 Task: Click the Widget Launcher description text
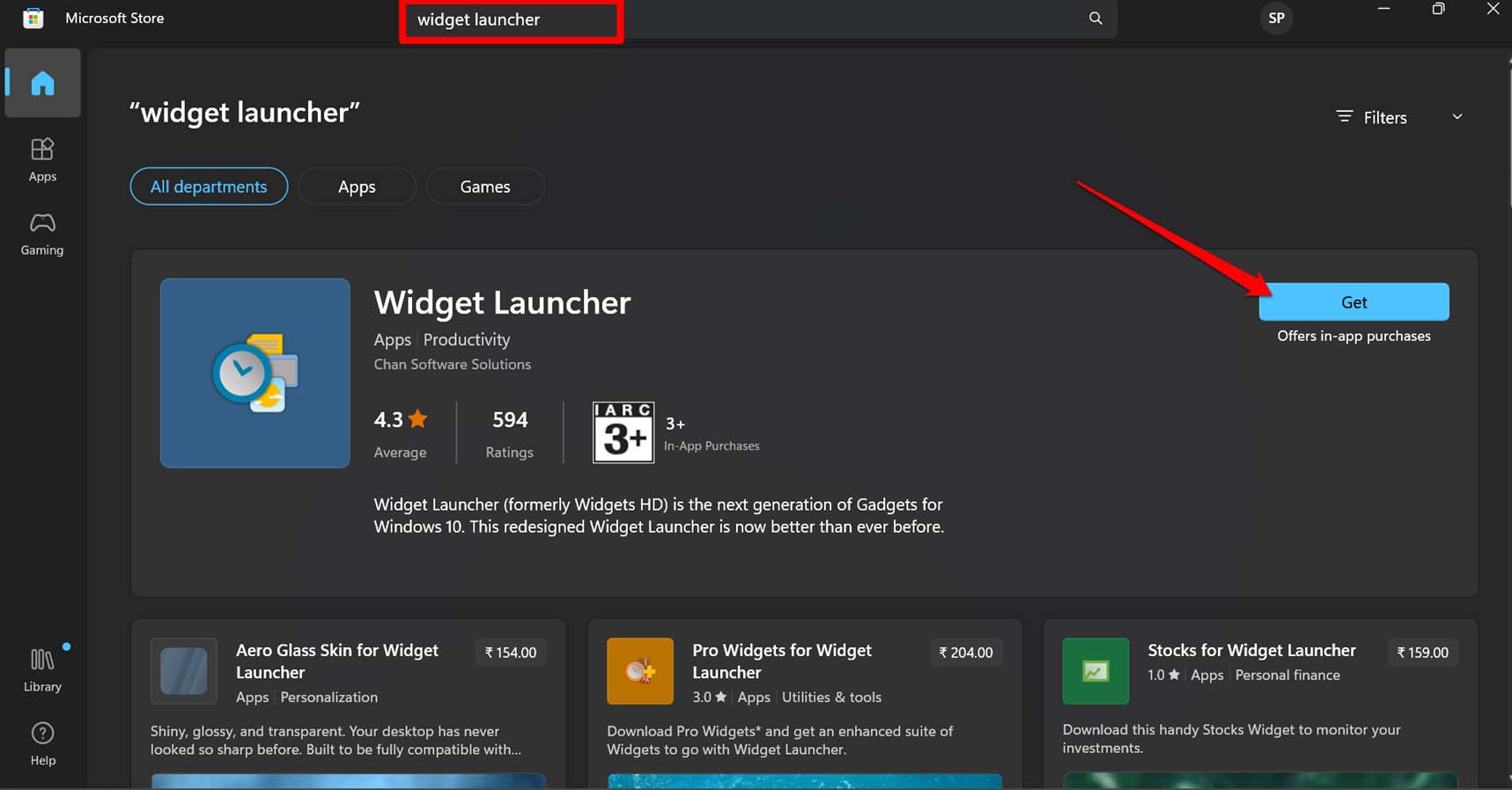pos(659,515)
